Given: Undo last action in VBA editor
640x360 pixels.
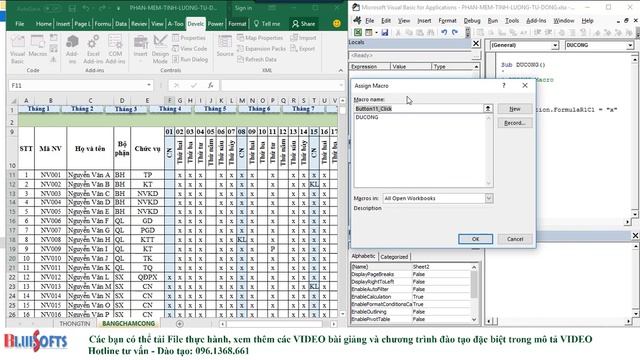Looking at the screenshot, I should point(444,32).
